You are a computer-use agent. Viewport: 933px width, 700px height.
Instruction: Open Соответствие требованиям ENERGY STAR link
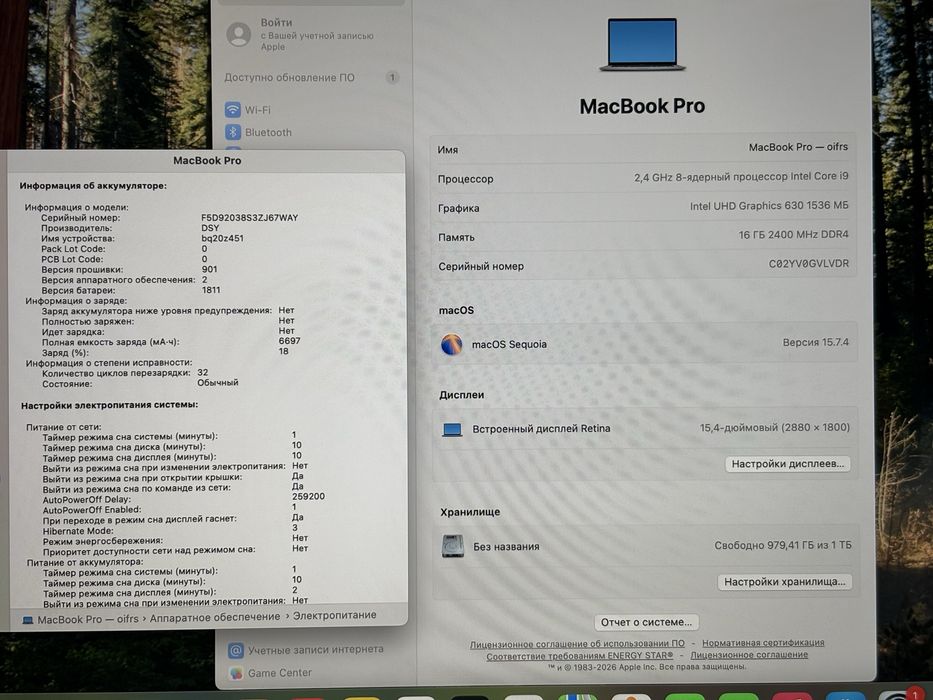(x=580, y=656)
